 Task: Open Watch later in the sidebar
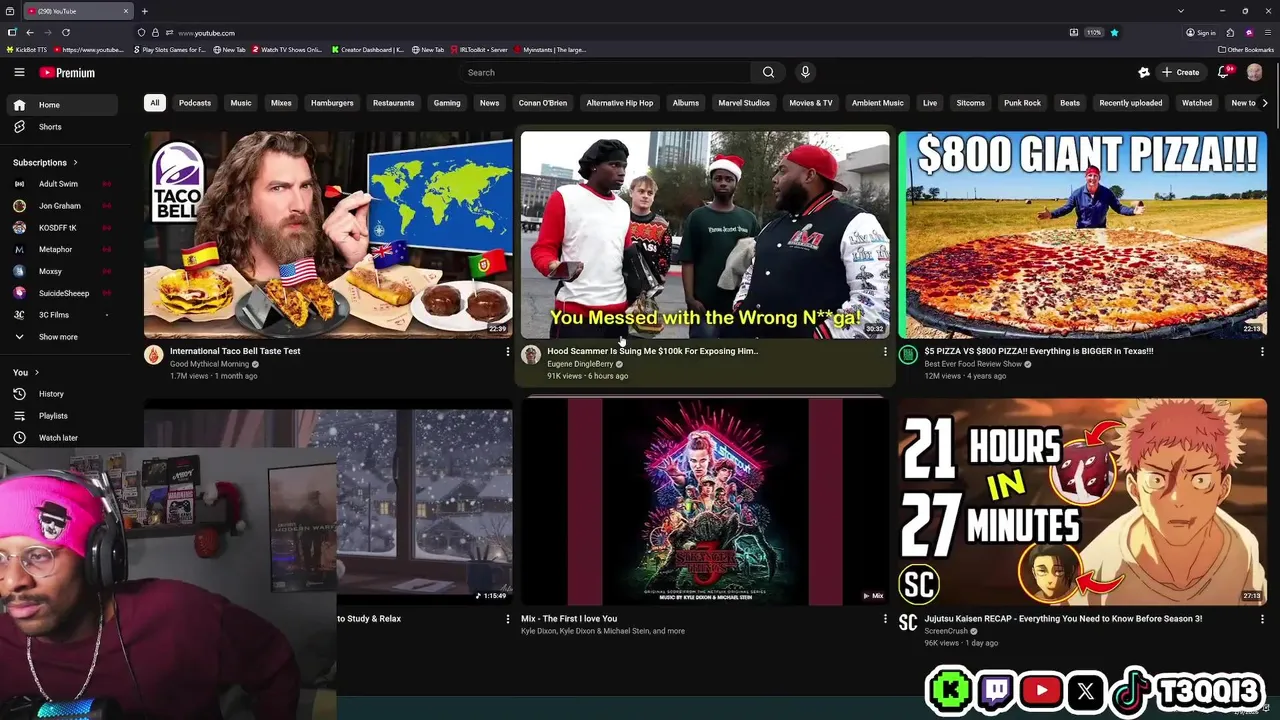[x=61, y=438]
